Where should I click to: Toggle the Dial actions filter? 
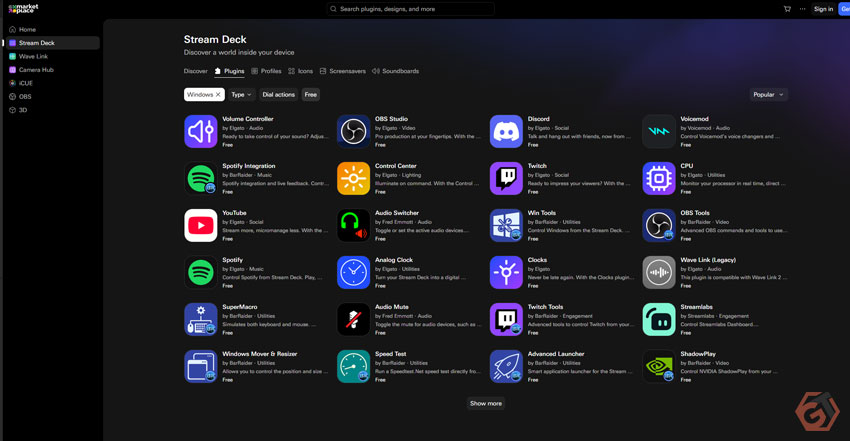pyautogui.click(x=279, y=94)
